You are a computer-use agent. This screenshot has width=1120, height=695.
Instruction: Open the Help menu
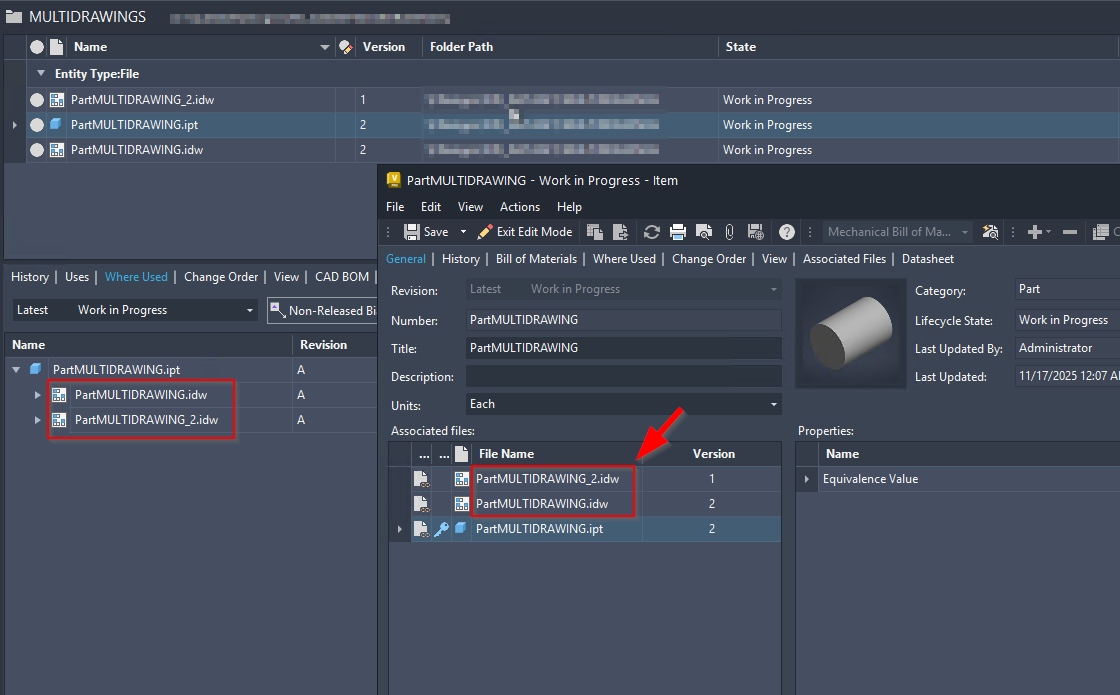pos(569,207)
